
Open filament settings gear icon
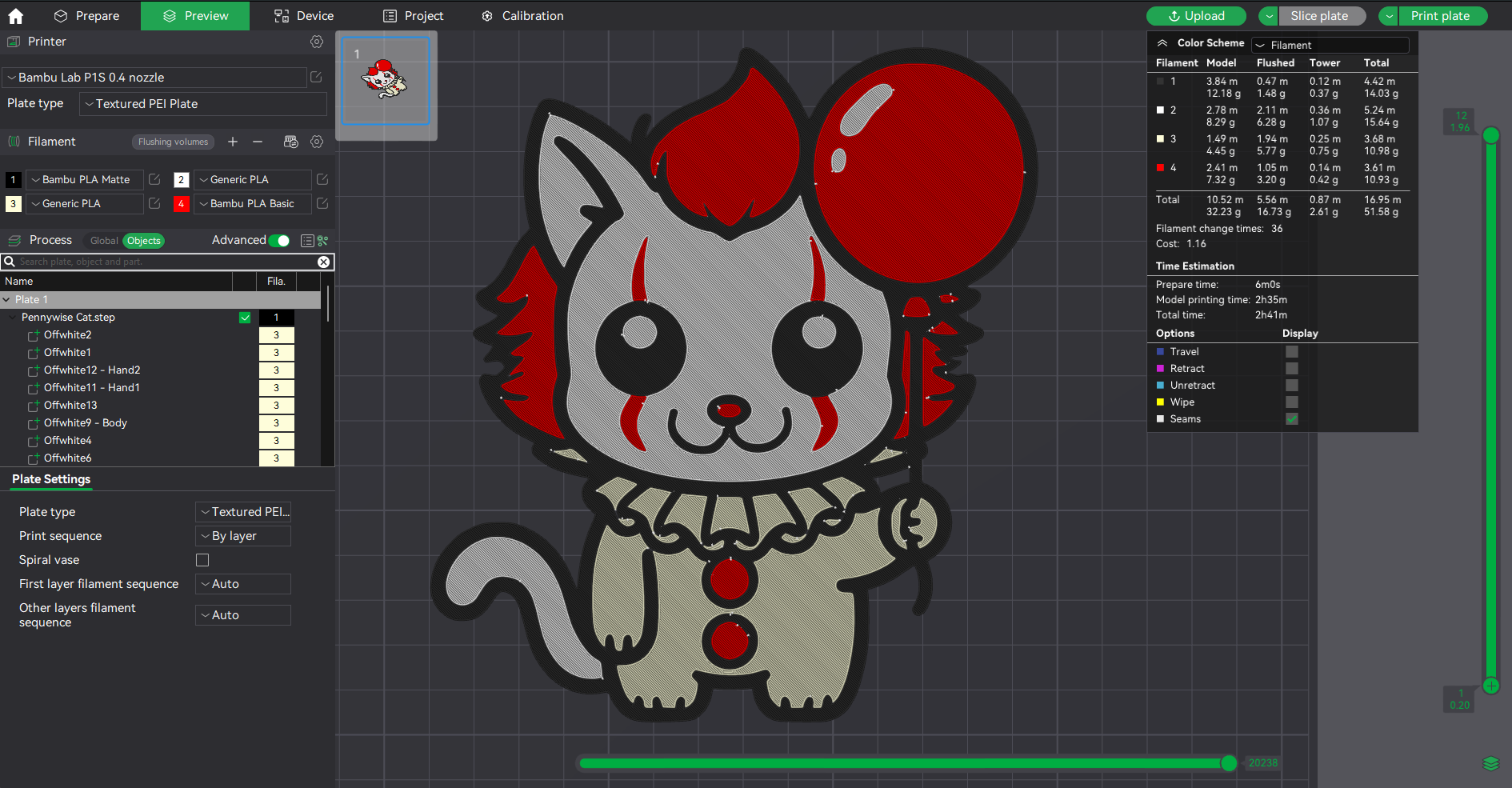pos(317,142)
